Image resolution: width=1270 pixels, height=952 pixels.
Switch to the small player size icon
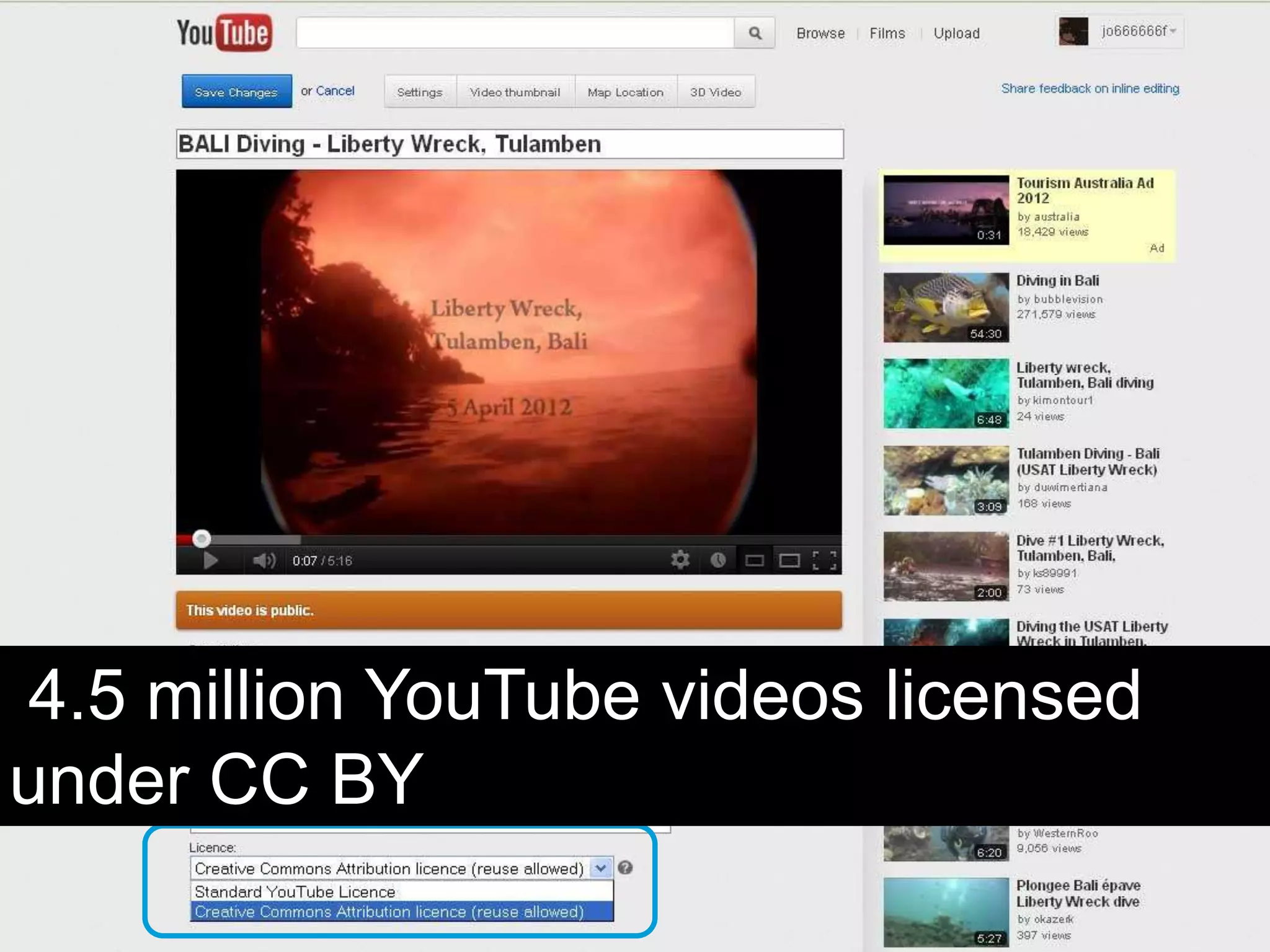click(755, 561)
